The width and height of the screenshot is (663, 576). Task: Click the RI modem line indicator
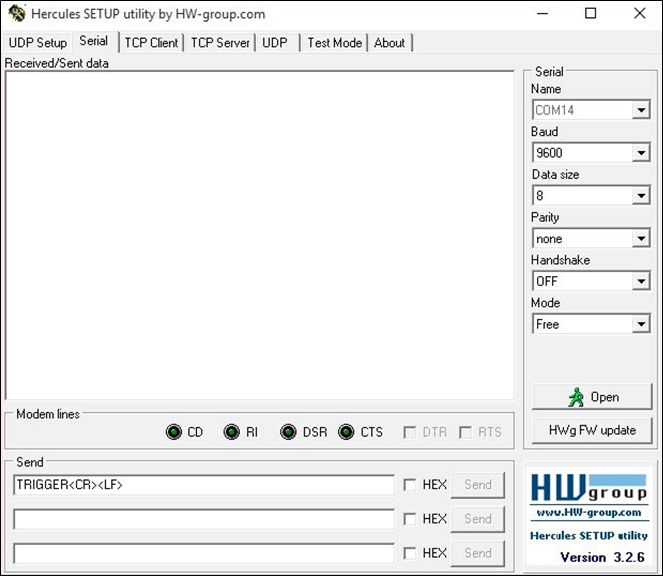pos(231,432)
